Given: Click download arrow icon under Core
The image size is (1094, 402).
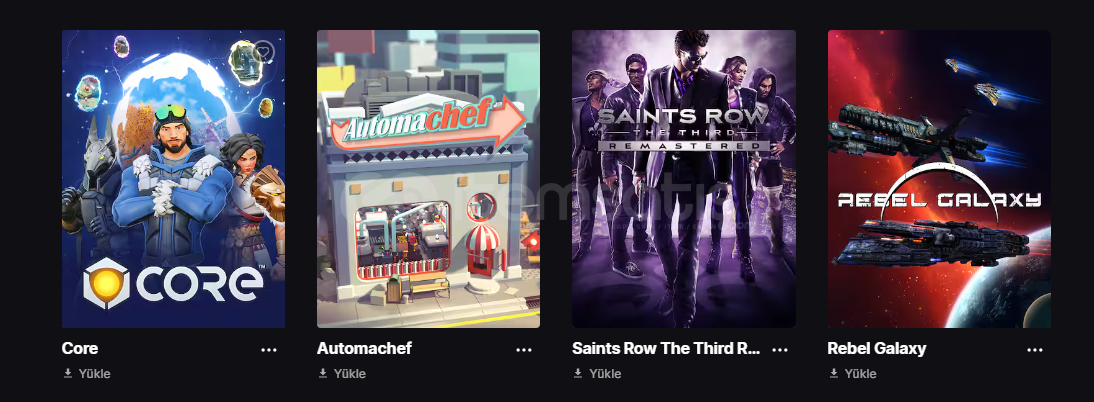Looking at the screenshot, I should pyautogui.click(x=68, y=373).
